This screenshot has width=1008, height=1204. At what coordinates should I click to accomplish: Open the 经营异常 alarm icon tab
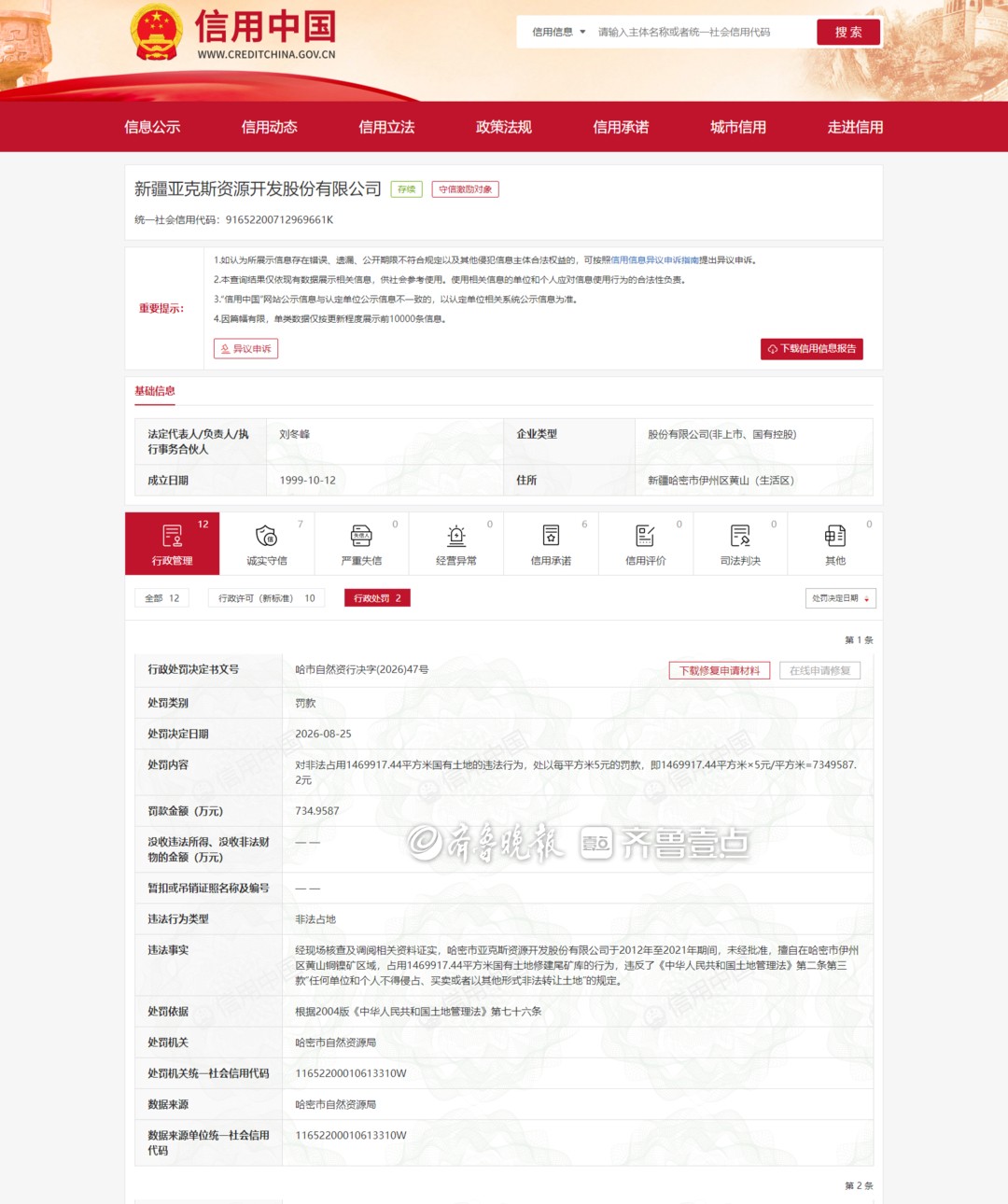click(x=456, y=543)
